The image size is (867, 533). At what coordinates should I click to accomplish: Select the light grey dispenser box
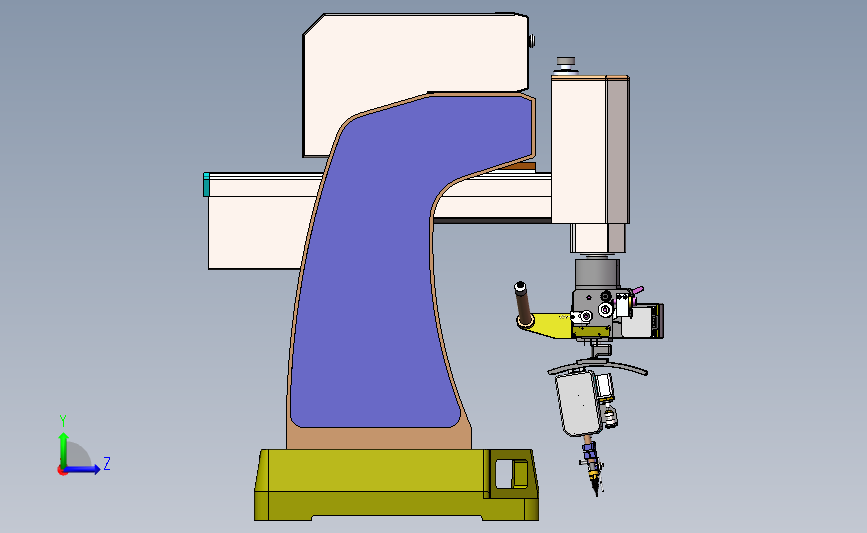577,403
